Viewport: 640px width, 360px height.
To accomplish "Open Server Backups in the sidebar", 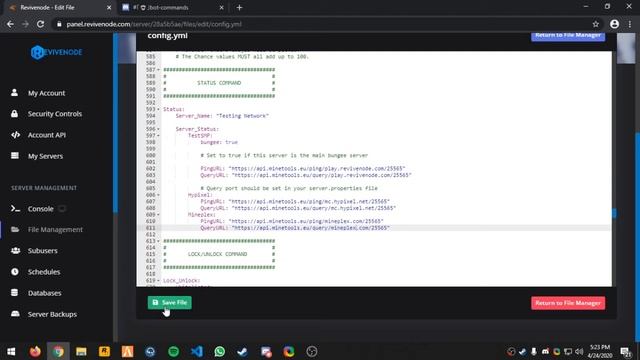I will 52,314.
